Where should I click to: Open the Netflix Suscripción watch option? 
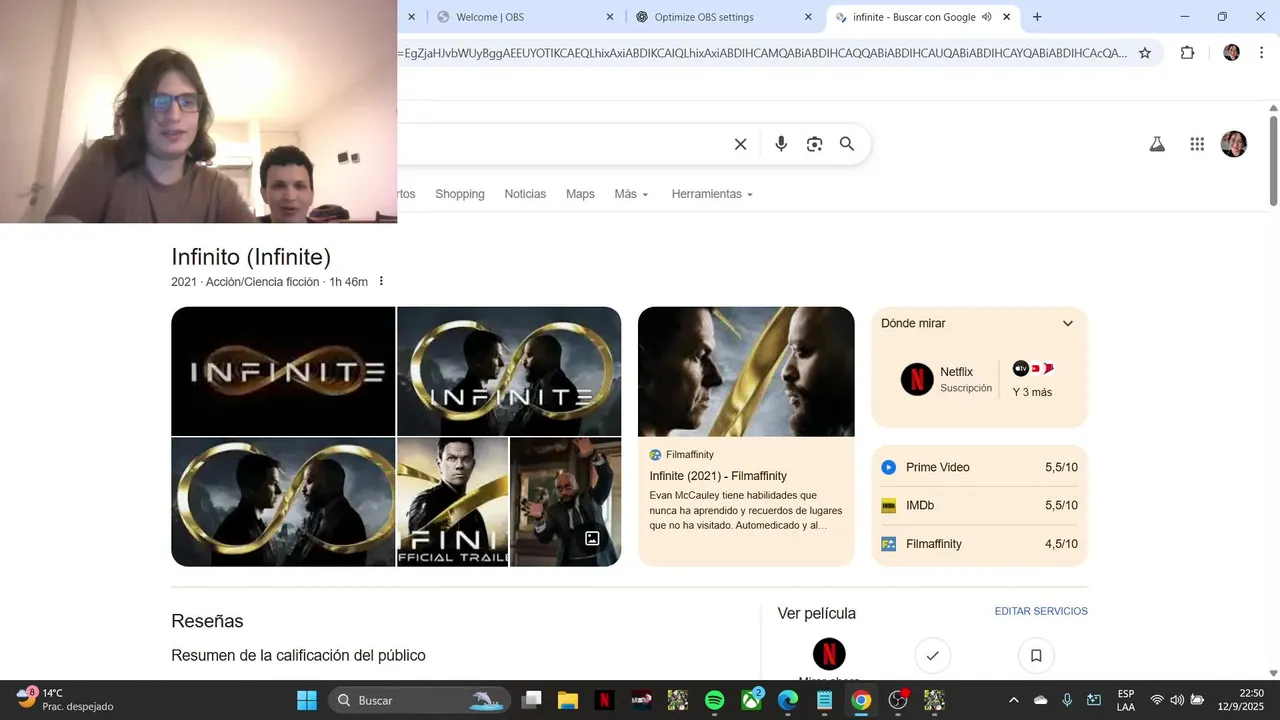tap(946, 379)
